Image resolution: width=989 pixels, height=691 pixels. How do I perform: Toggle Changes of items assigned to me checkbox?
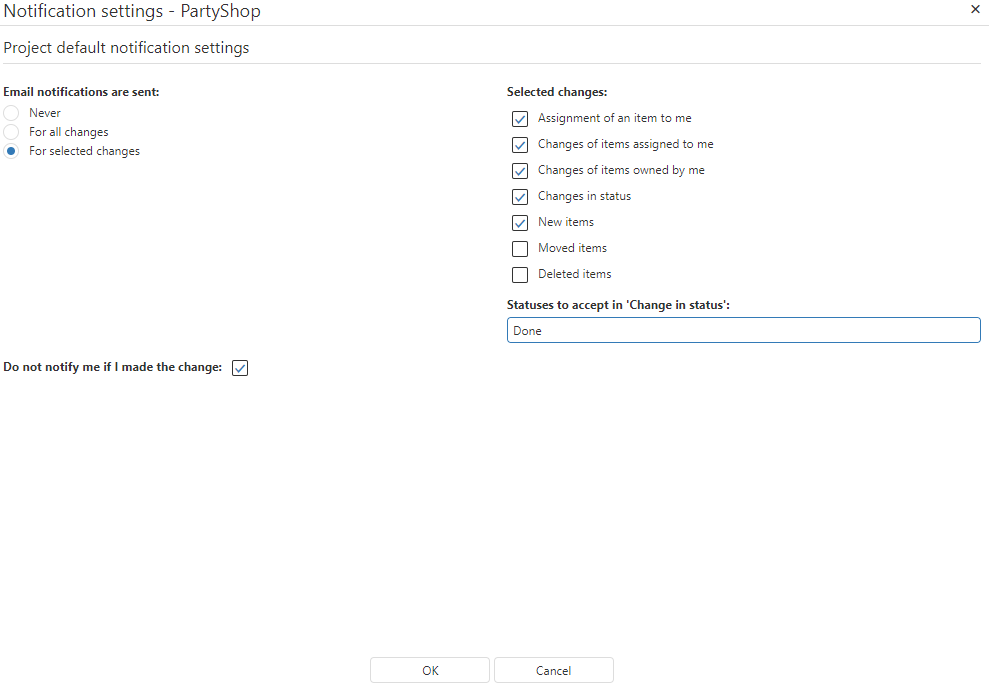520,145
